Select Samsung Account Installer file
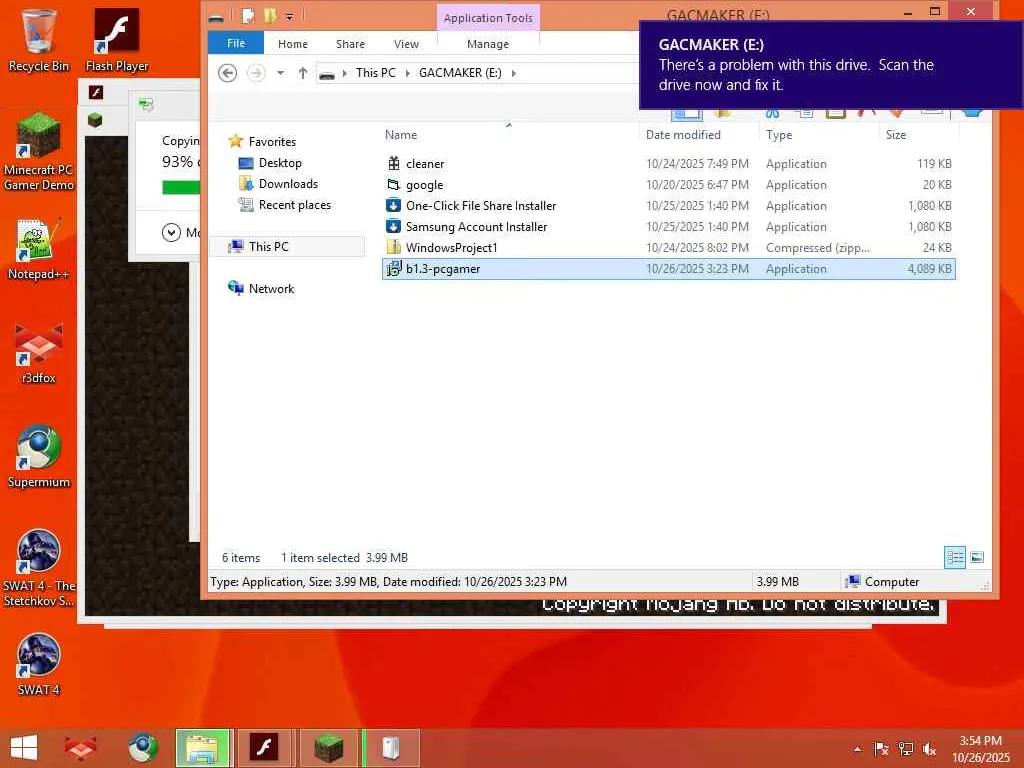This screenshot has height=768, width=1024. [x=669, y=226]
